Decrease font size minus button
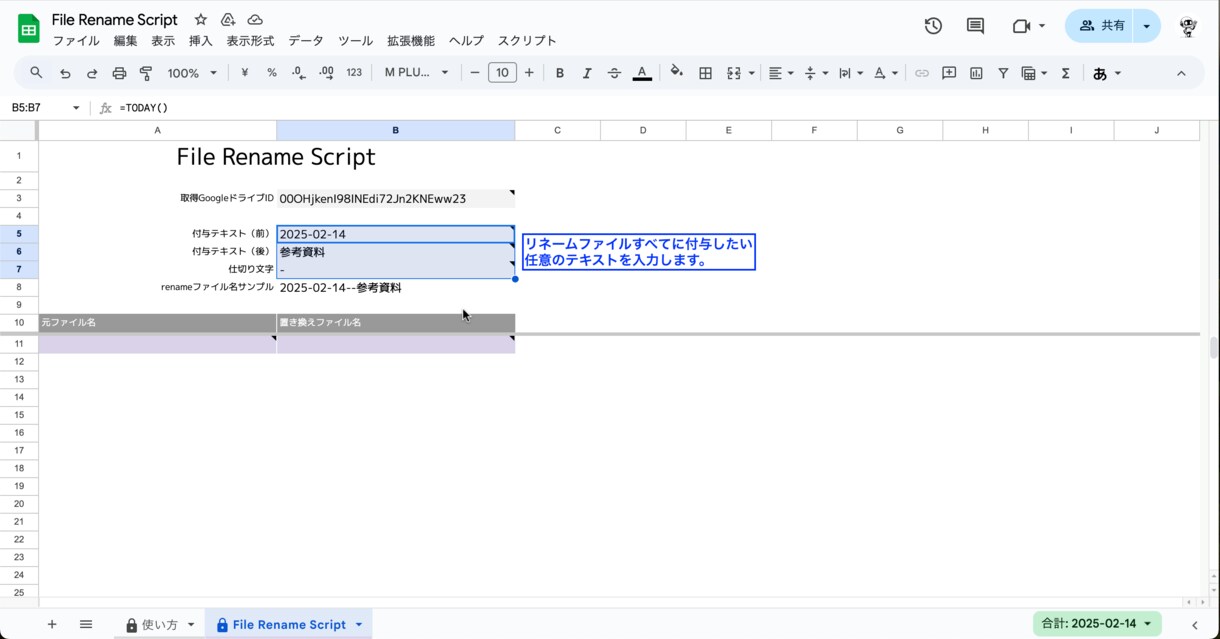 point(475,73)
